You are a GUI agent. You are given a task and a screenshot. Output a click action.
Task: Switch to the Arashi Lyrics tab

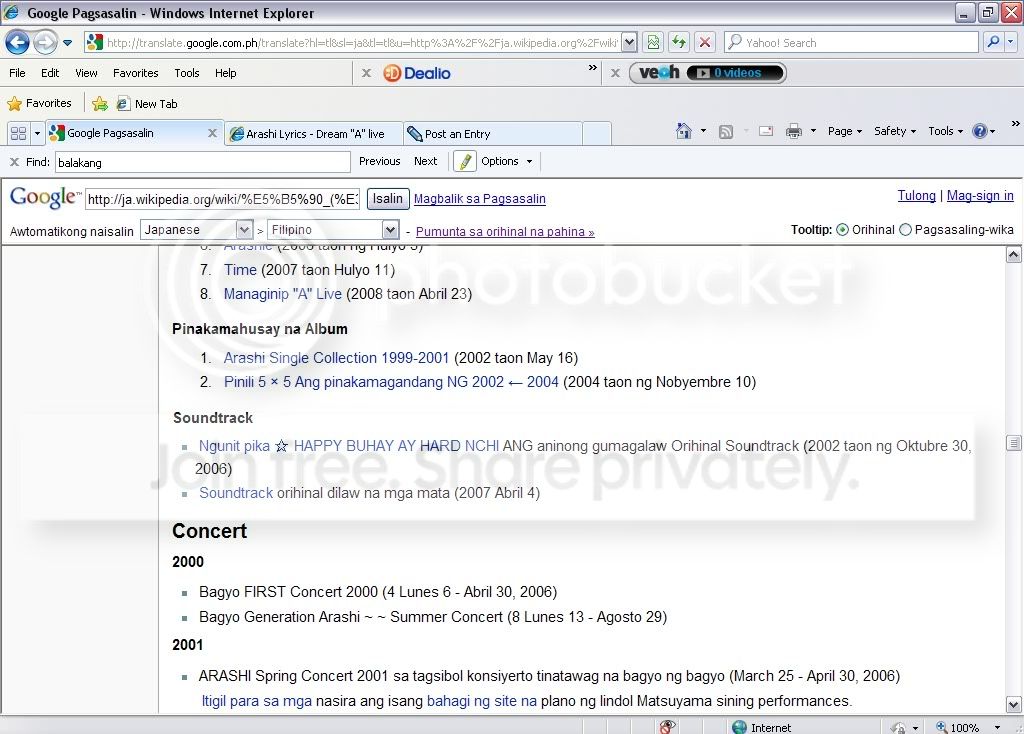tap(314, 134)
